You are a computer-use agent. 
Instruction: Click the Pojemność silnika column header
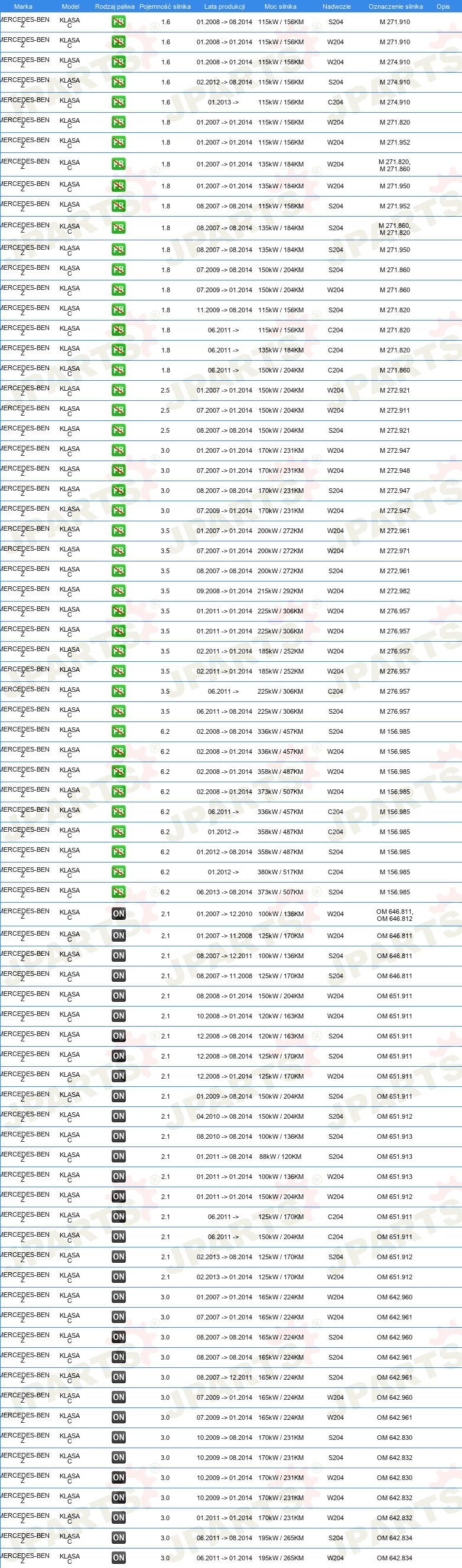pyautogui.click(x=165, y=6)
